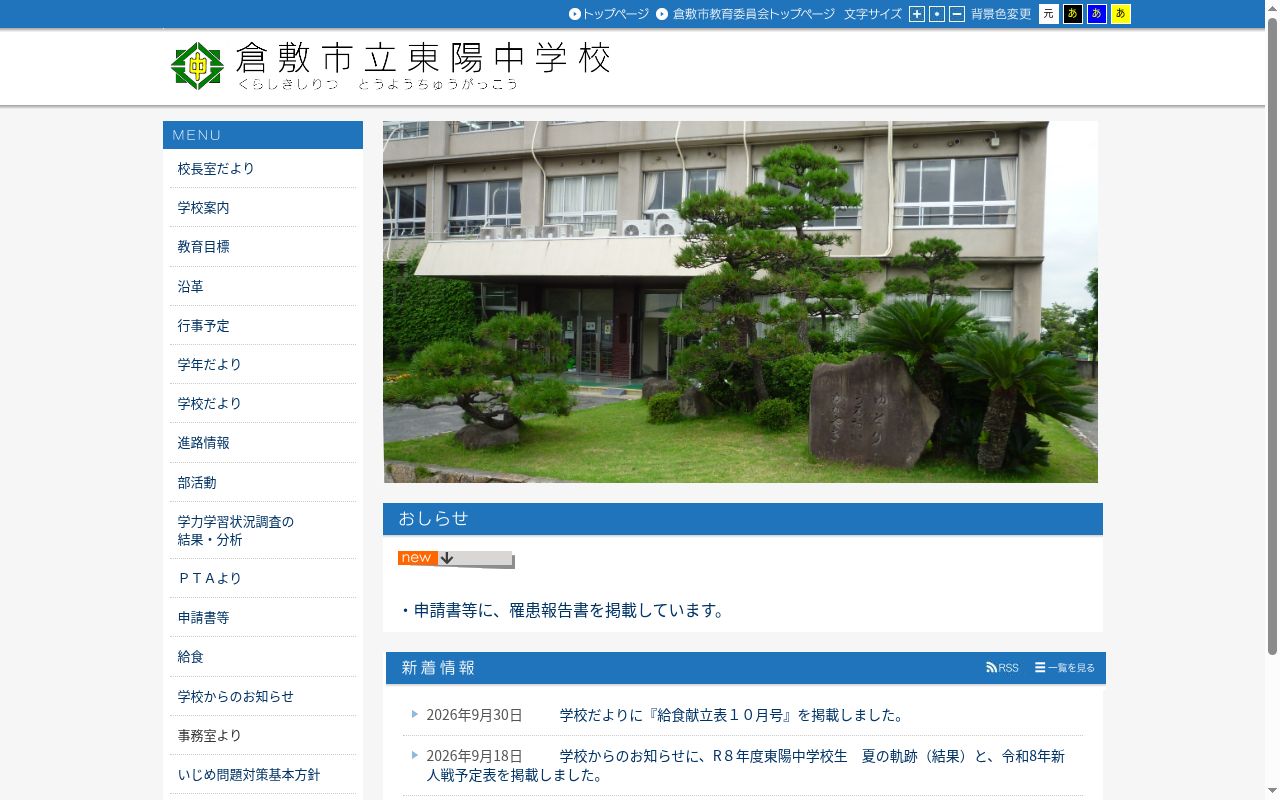The height and width of the screenshot is (800, 1280).
Task: Click circle arrow icon before トップページ
Action: click(575, 14)
